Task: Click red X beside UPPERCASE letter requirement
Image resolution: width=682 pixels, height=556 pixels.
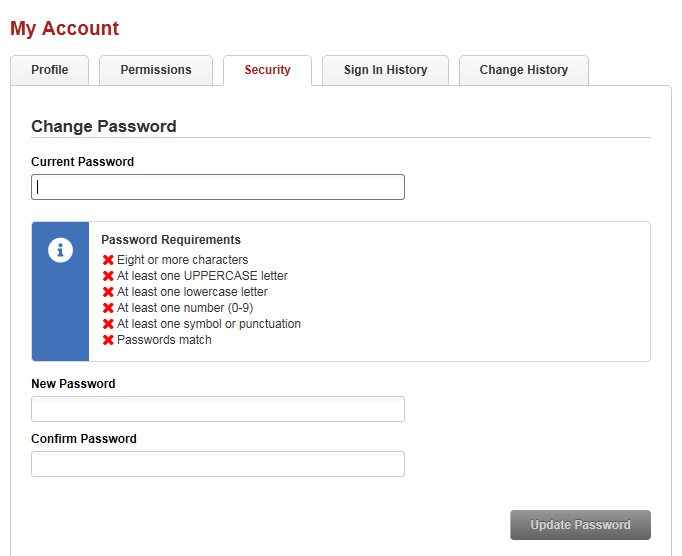Action: coord(108,276)
